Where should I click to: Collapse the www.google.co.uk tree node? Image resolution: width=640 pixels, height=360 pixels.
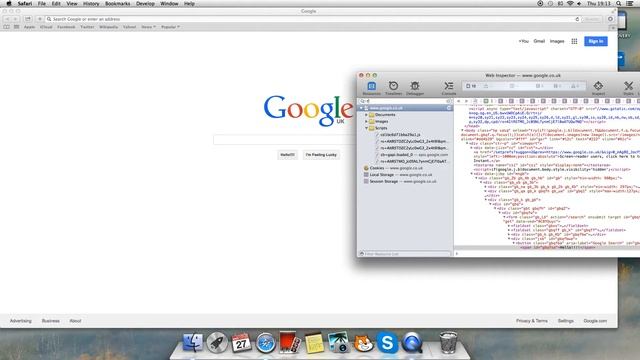coord(361,108)
